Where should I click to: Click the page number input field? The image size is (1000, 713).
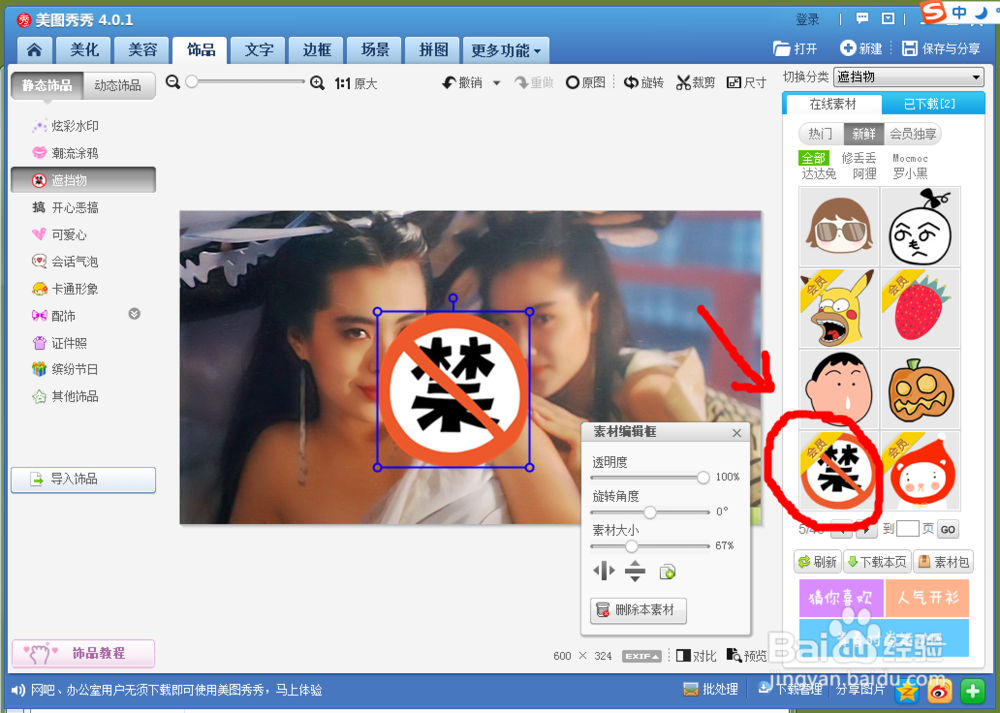[x=908, y=529]
